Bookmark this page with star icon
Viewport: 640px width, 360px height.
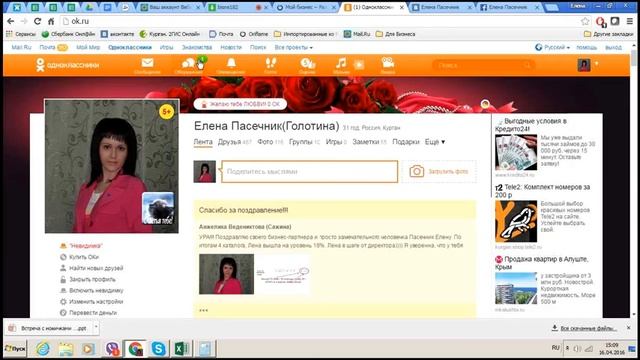click(585, 21)
